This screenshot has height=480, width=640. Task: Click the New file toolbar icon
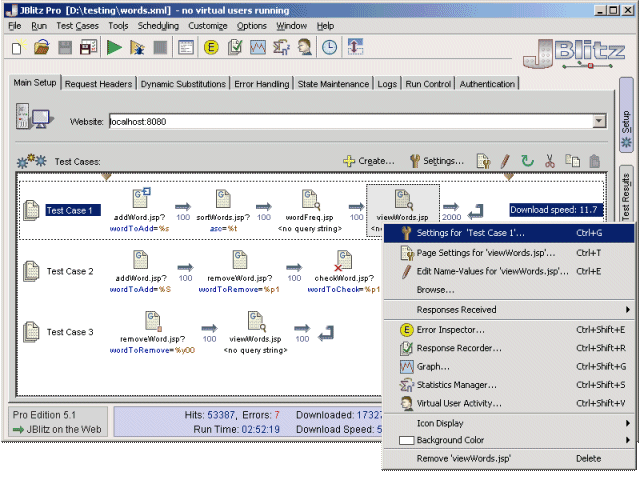(18, 47)
